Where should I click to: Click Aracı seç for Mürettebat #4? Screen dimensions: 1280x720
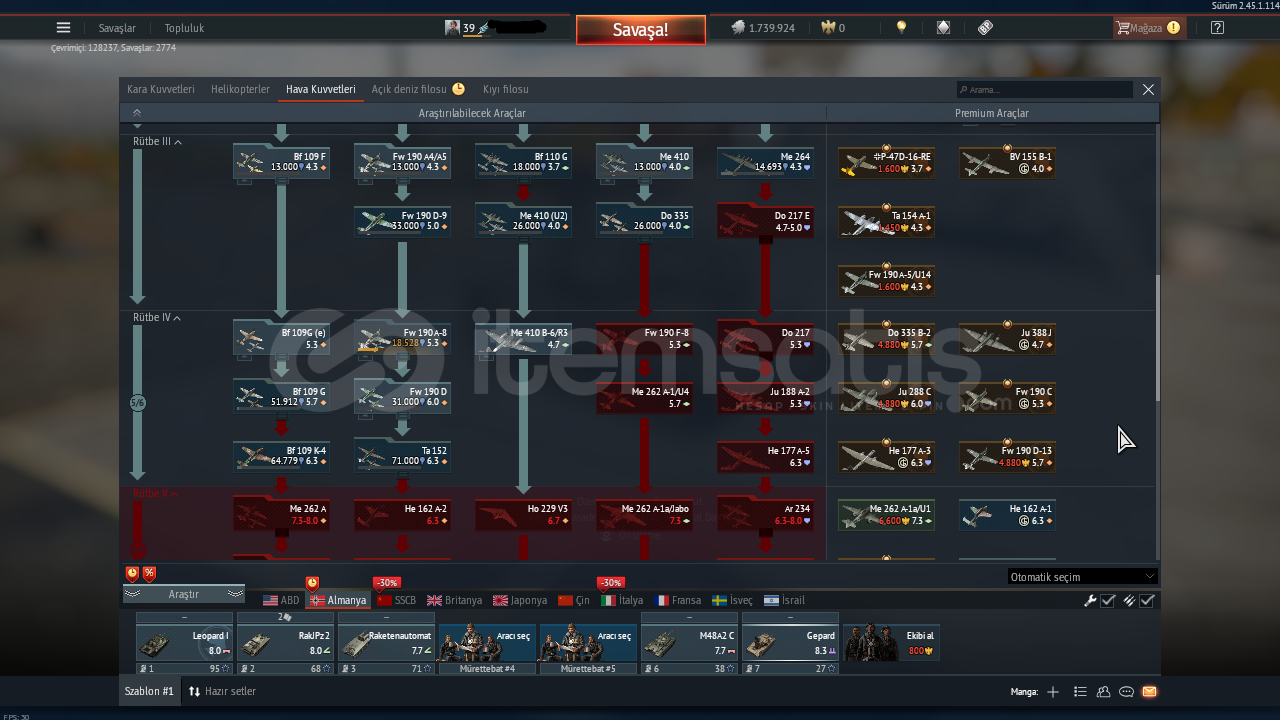tap(487, 643)
